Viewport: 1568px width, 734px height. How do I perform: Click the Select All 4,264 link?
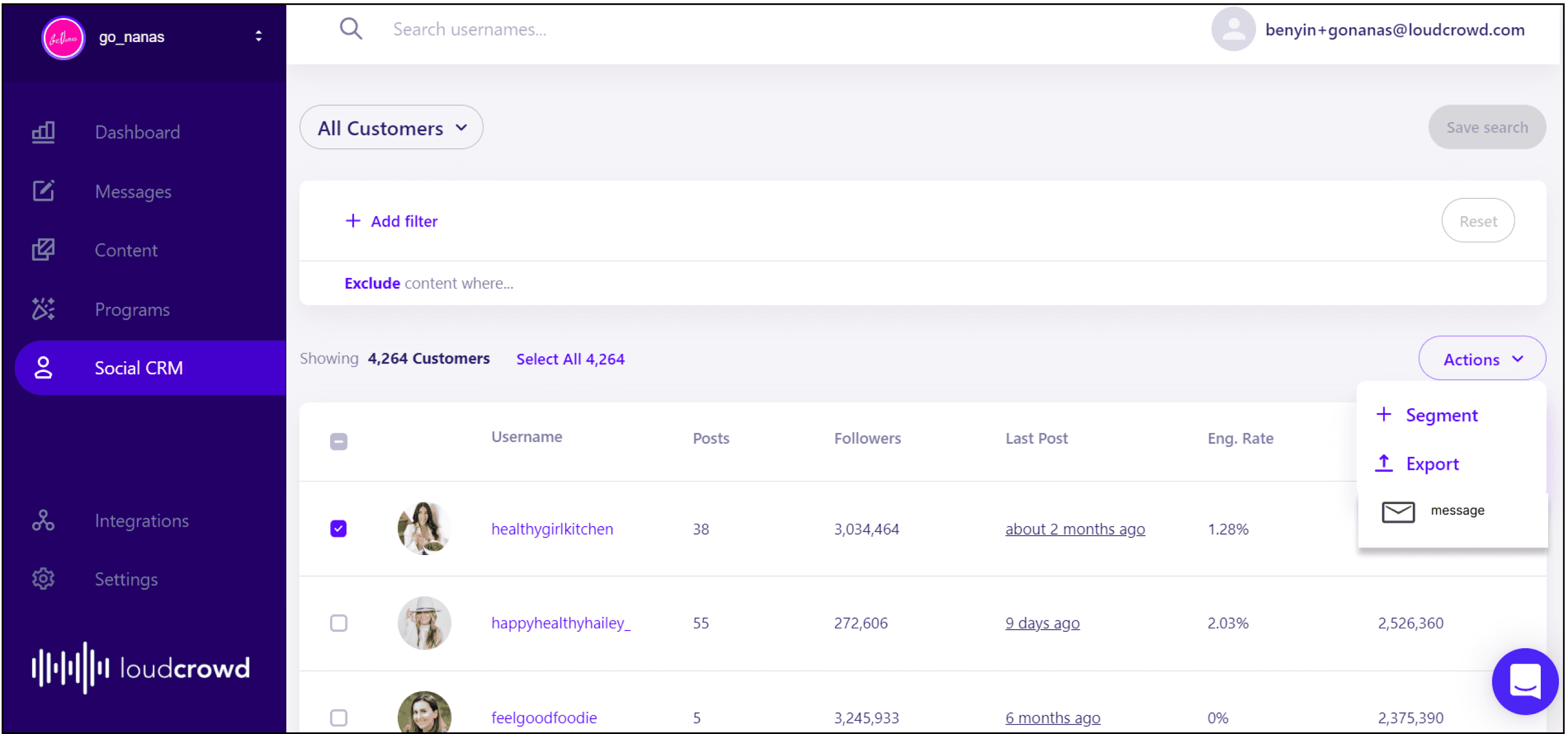pos(570,359)
